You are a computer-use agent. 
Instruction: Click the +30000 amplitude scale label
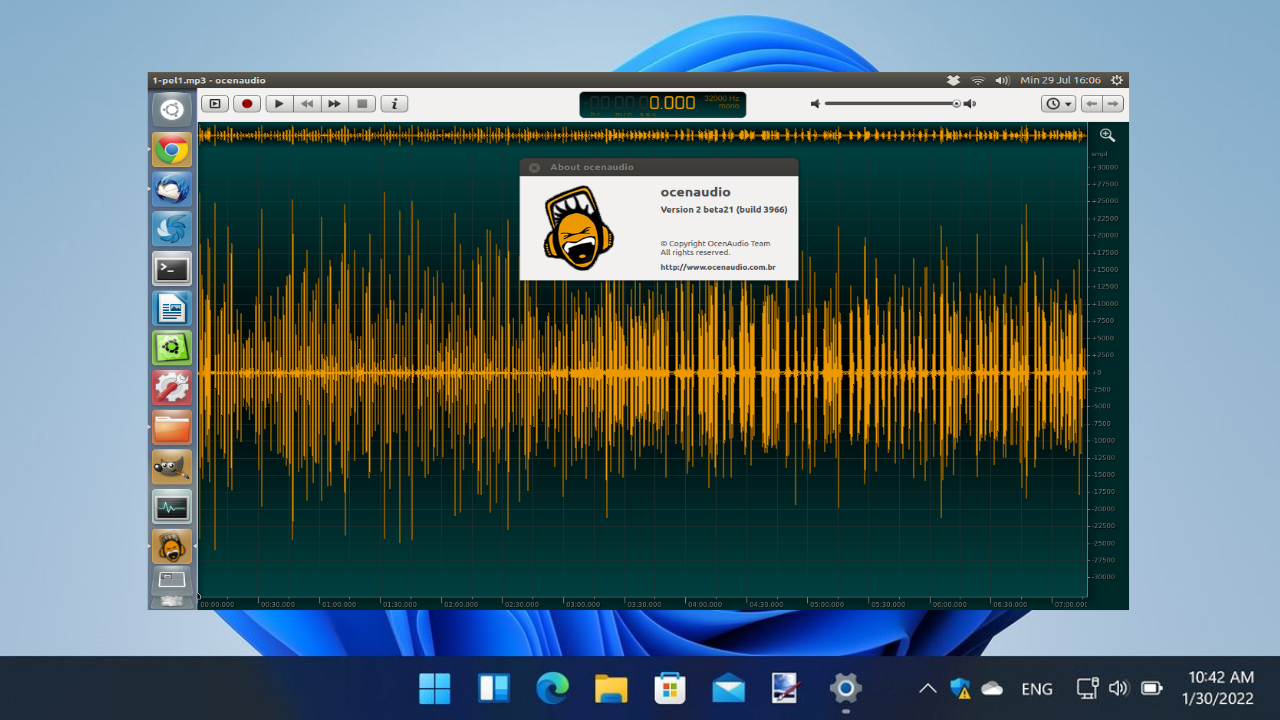point(1105,167)
